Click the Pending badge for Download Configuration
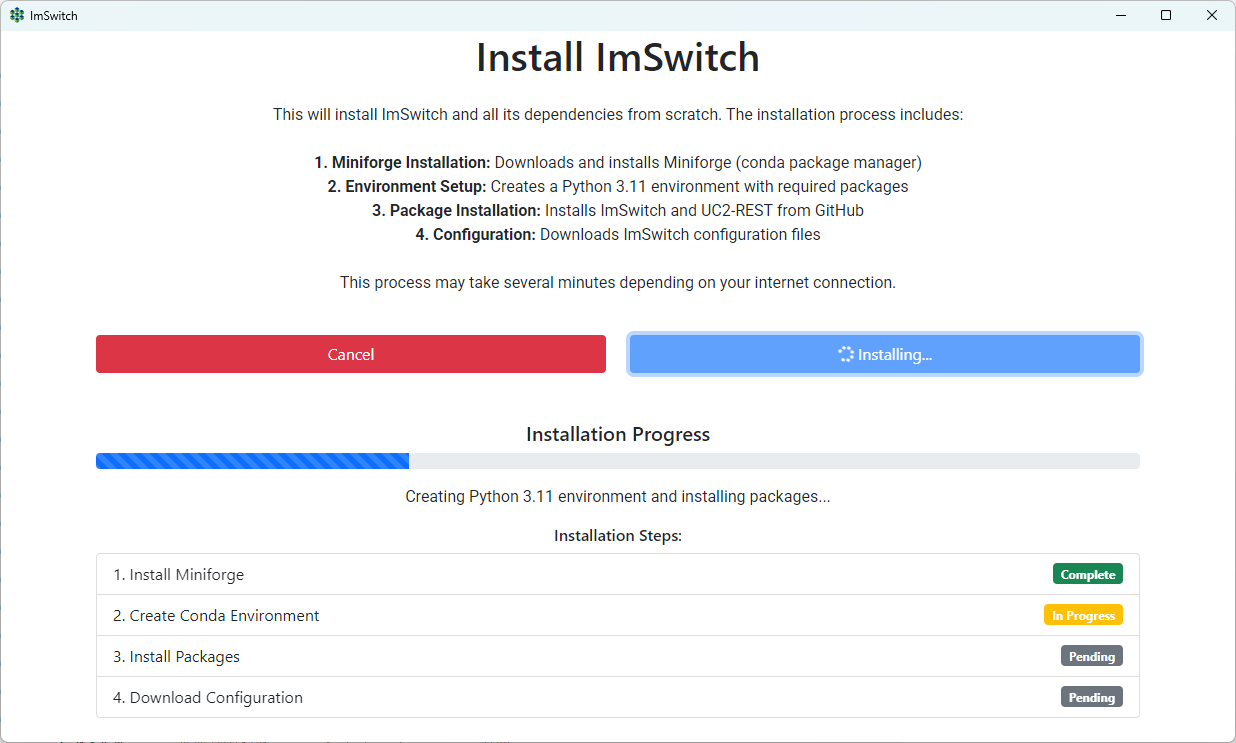 coord(1092,697)
